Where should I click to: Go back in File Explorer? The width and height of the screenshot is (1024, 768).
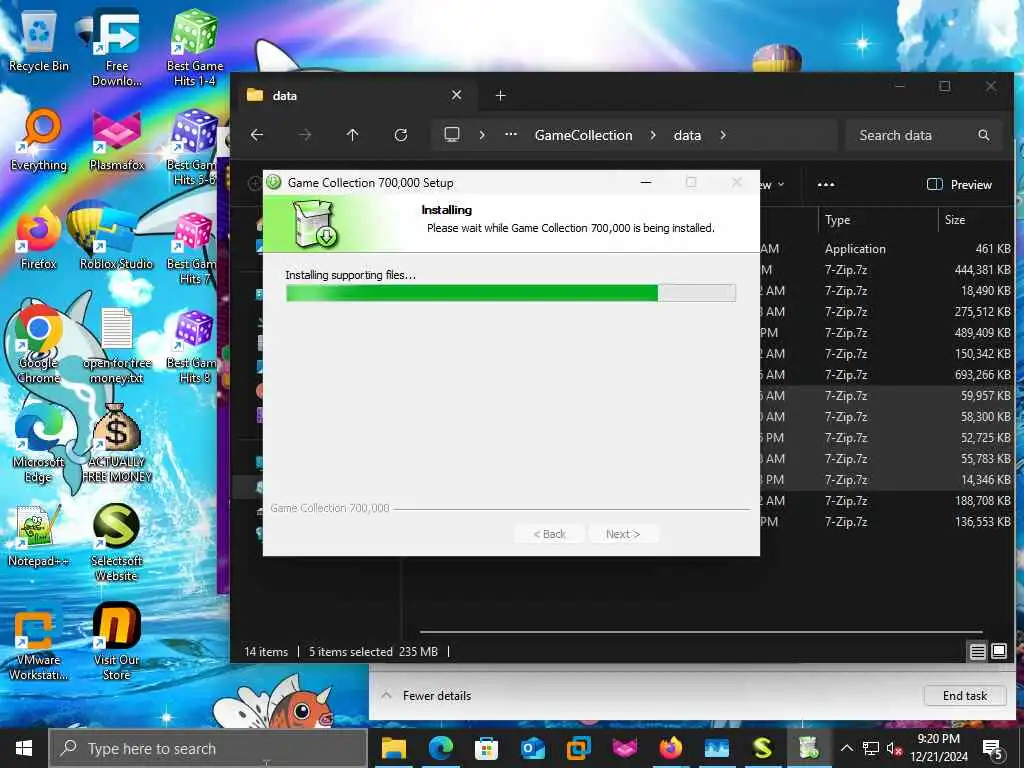pyautogui.click(x=257, y=135)
